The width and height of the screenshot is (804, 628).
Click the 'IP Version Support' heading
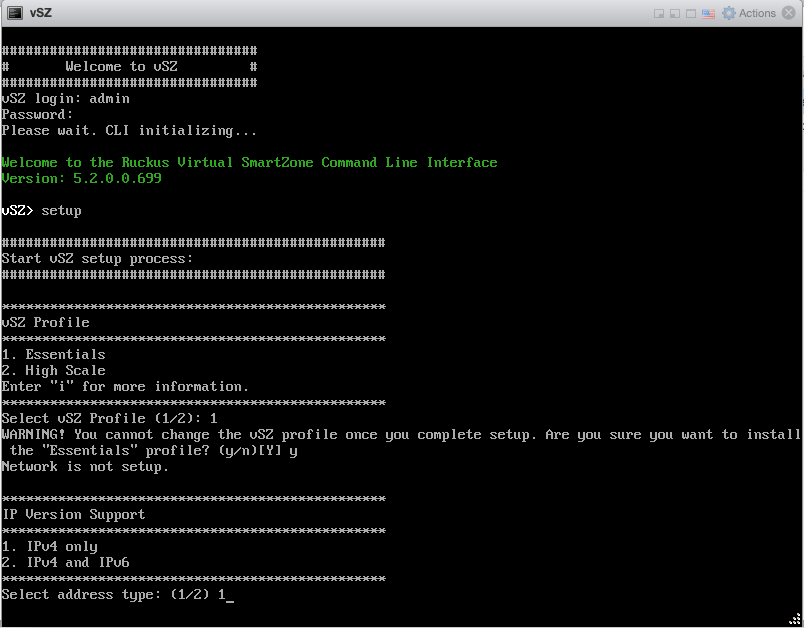pos(73,515)
